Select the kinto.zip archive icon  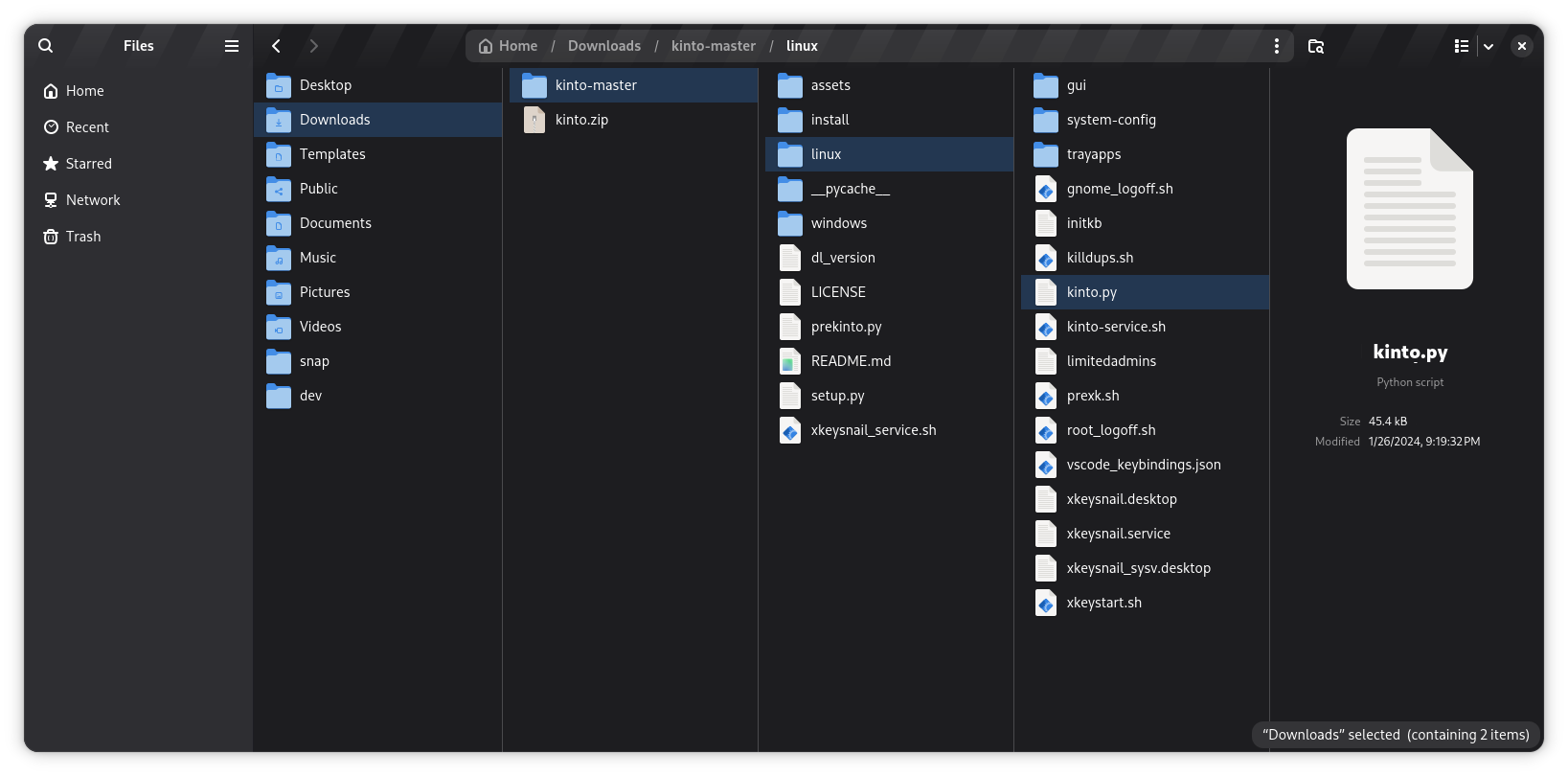click(x=534, y=120)
